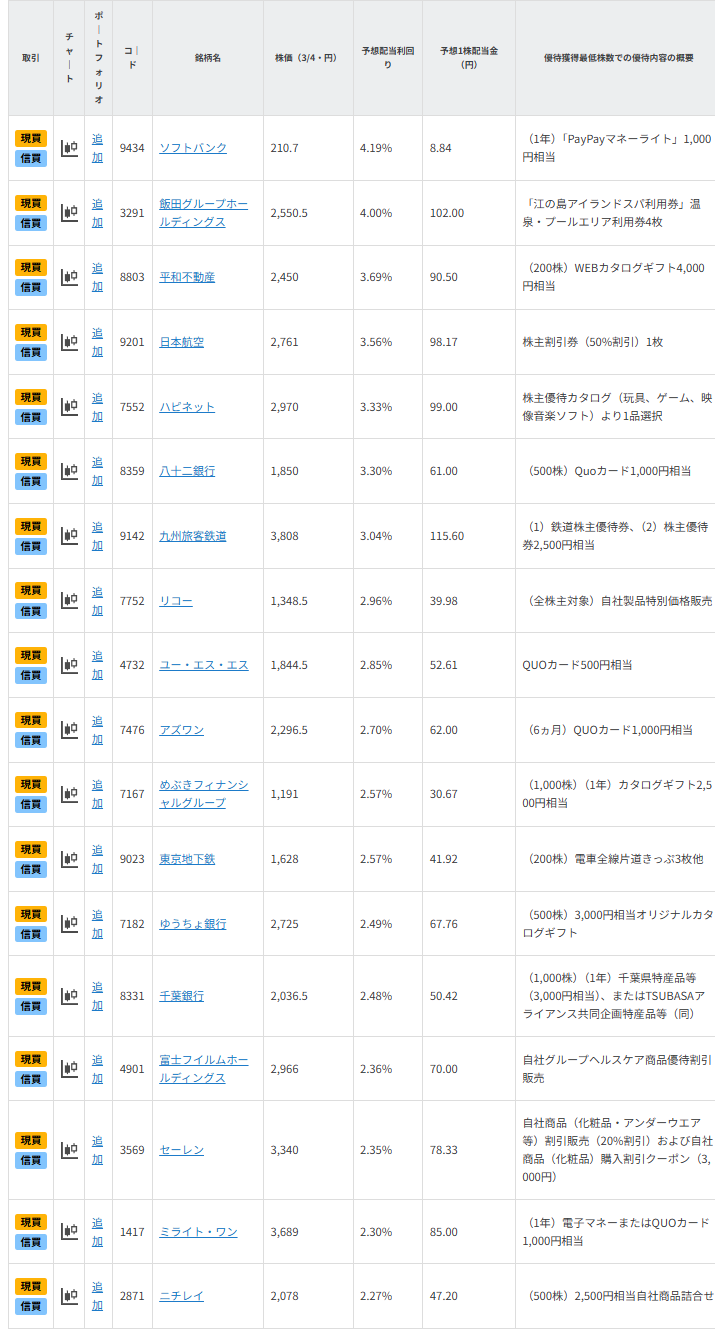Viewport: 715px width, 1341px height.
Task: Click 信買 button for ミライト・ワン
Action: [x=31, y=1242]
